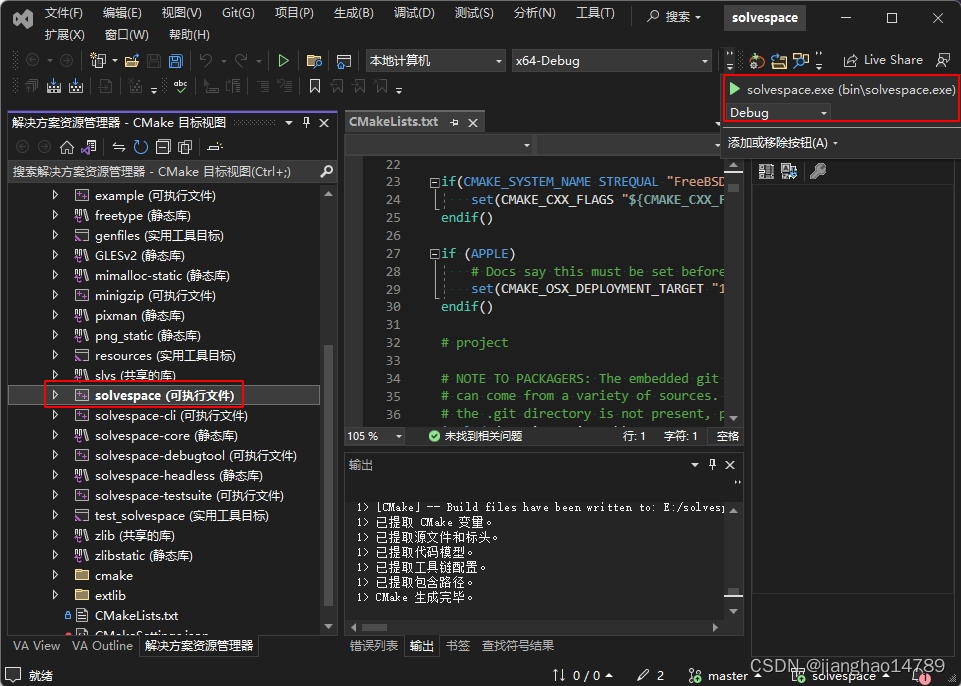
Task: Click the New Project toolbar icon
Action: pyautogui.click(x=98, y=60)
